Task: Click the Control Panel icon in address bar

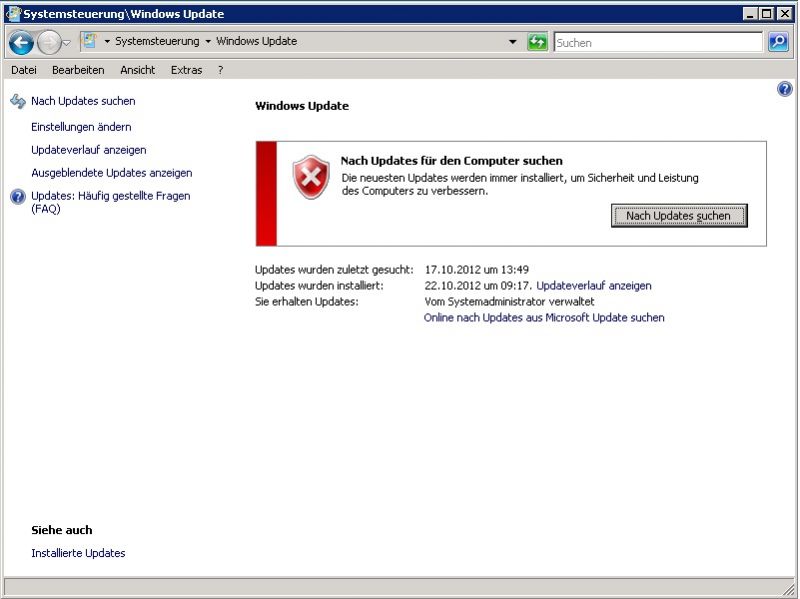Action: click(88, 42)
